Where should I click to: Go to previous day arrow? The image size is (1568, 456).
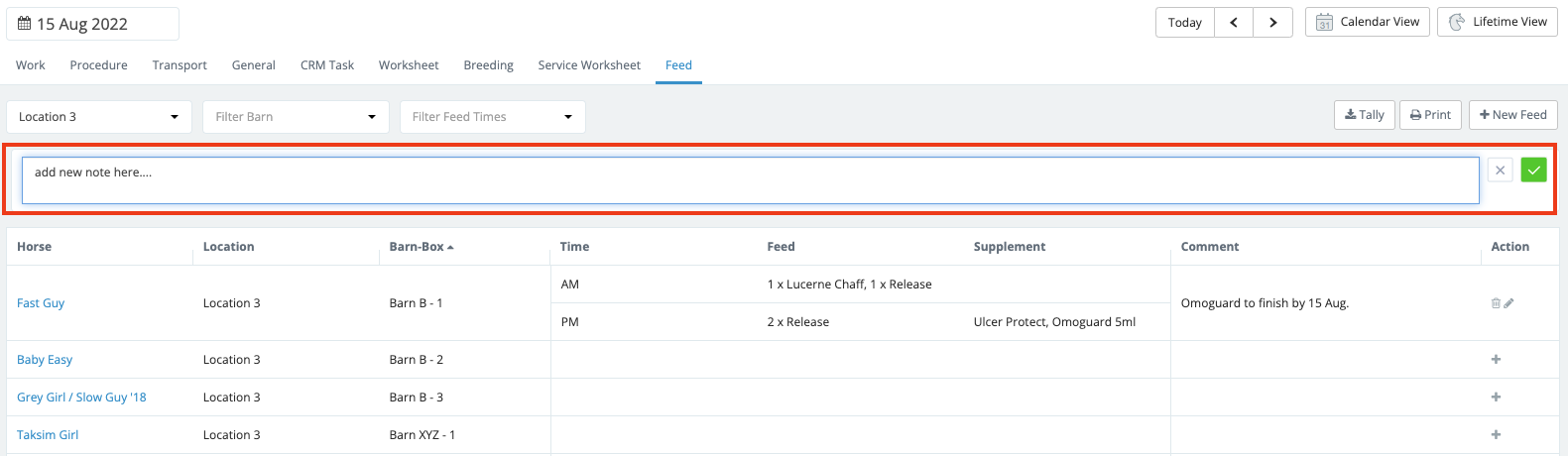coord(1234,23)
